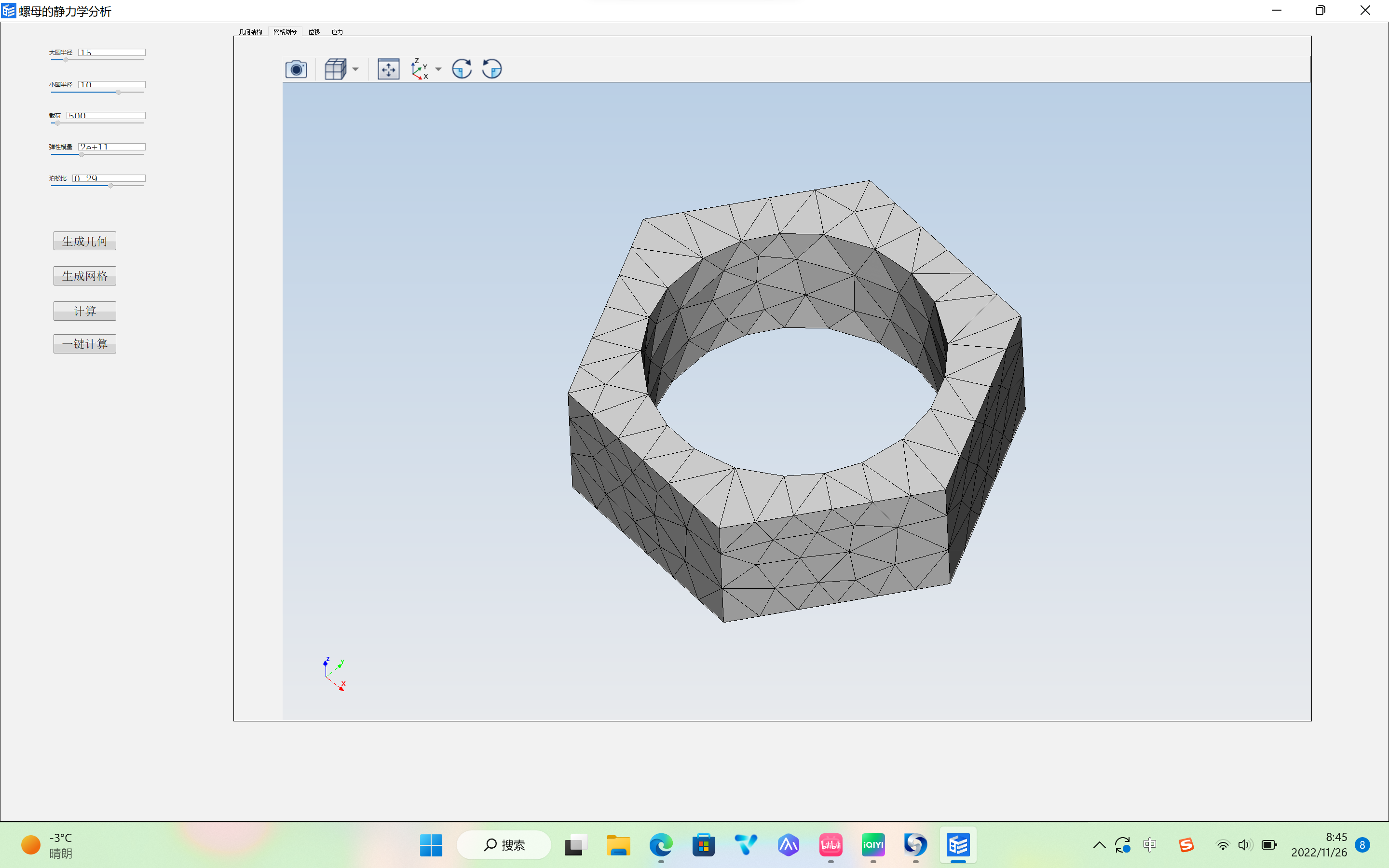Click the camera/screenshot icon
Viewport: 1389px width, 868px height.
[x=297, y=67]
